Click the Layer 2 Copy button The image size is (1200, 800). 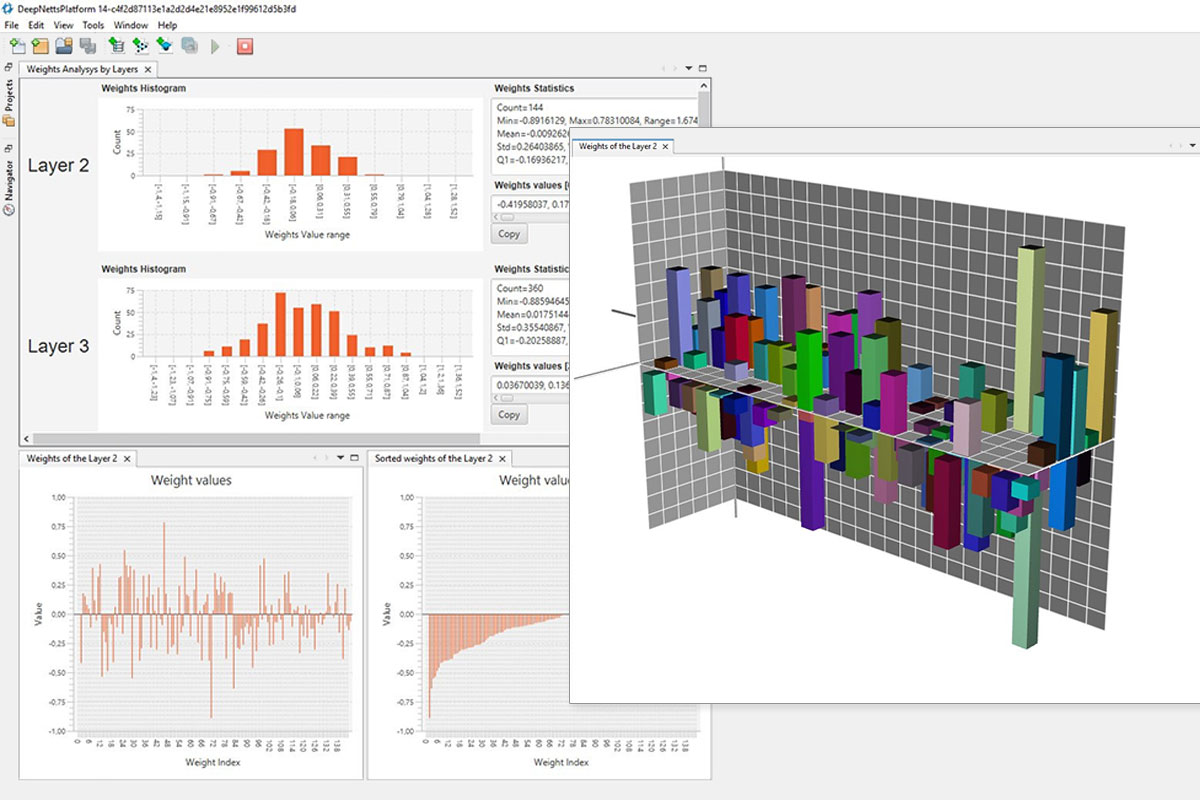(x=509, y=234)
